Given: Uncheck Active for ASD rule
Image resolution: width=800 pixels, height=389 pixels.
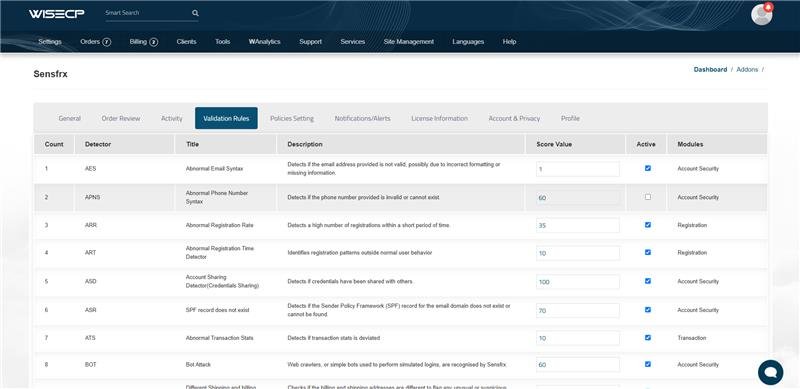Looking at the screenshot, I should (647, 281).
